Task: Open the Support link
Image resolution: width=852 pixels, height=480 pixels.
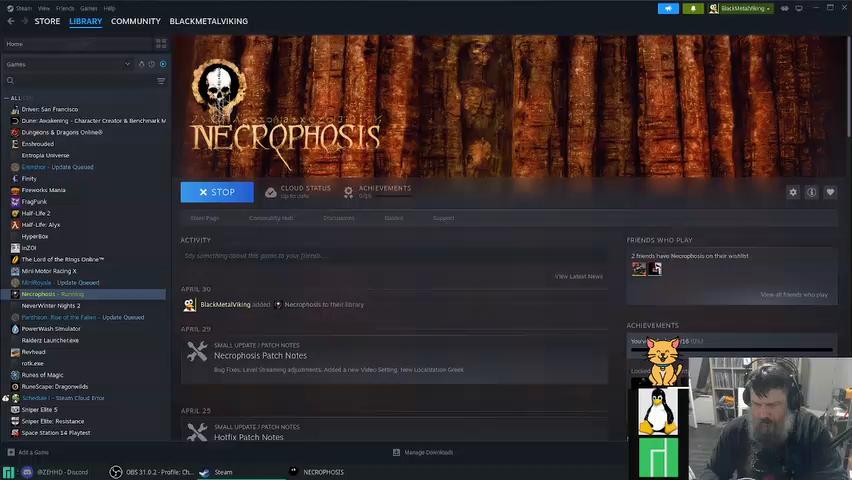Action: 443,218
